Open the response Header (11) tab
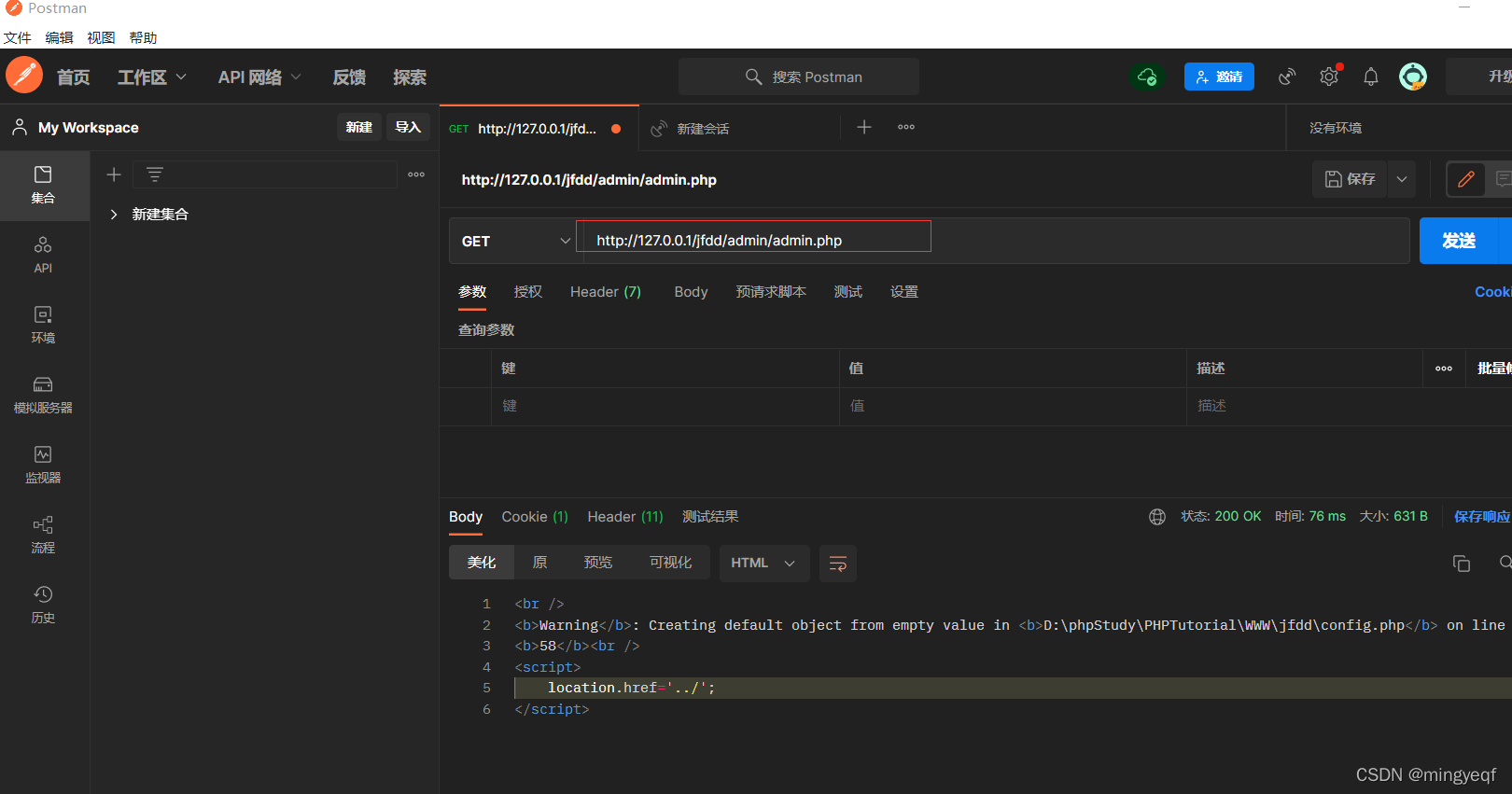This screenshot has width=1512, height=794. point(625,517)
